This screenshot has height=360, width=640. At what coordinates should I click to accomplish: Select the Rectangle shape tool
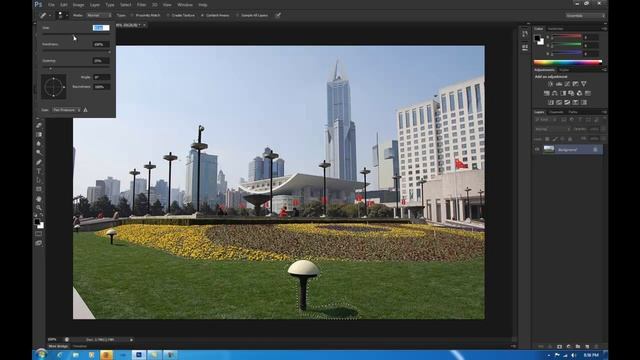39,189
